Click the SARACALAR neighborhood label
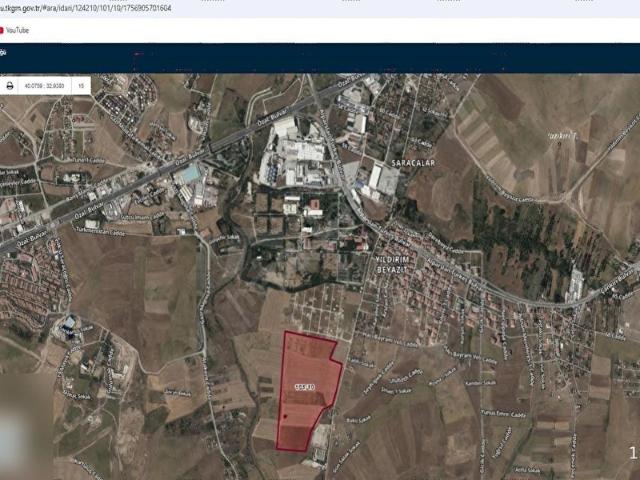 coord(406,161)
